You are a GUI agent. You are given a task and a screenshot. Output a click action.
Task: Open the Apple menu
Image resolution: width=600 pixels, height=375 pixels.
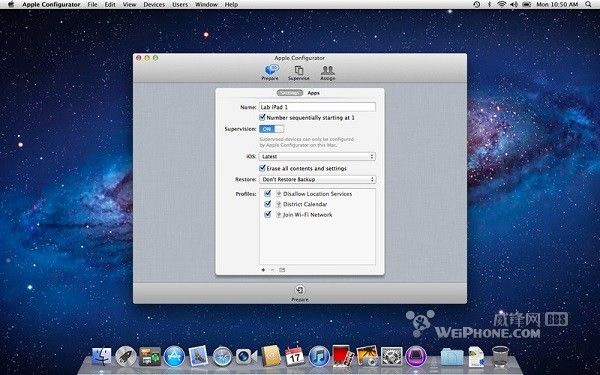pos(10,5)
